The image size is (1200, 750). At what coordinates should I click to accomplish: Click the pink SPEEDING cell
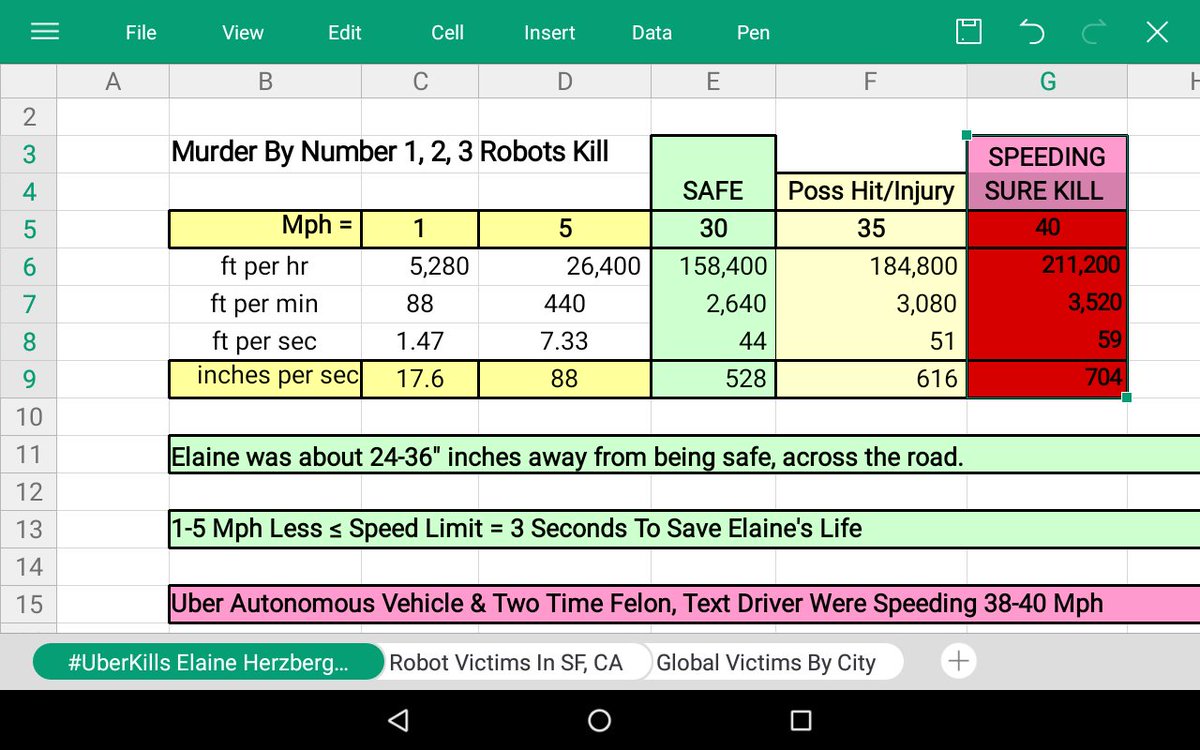1047,155
